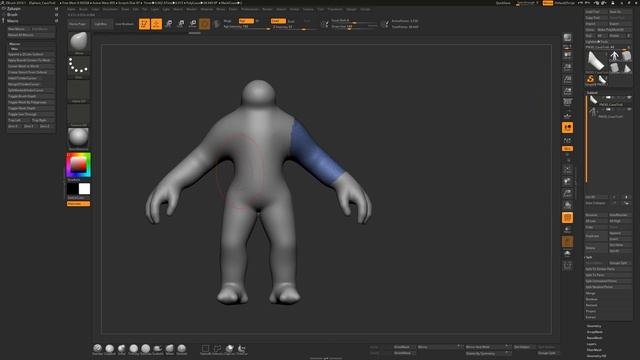Click the Move view icon on right shelf

coord(567,181)
